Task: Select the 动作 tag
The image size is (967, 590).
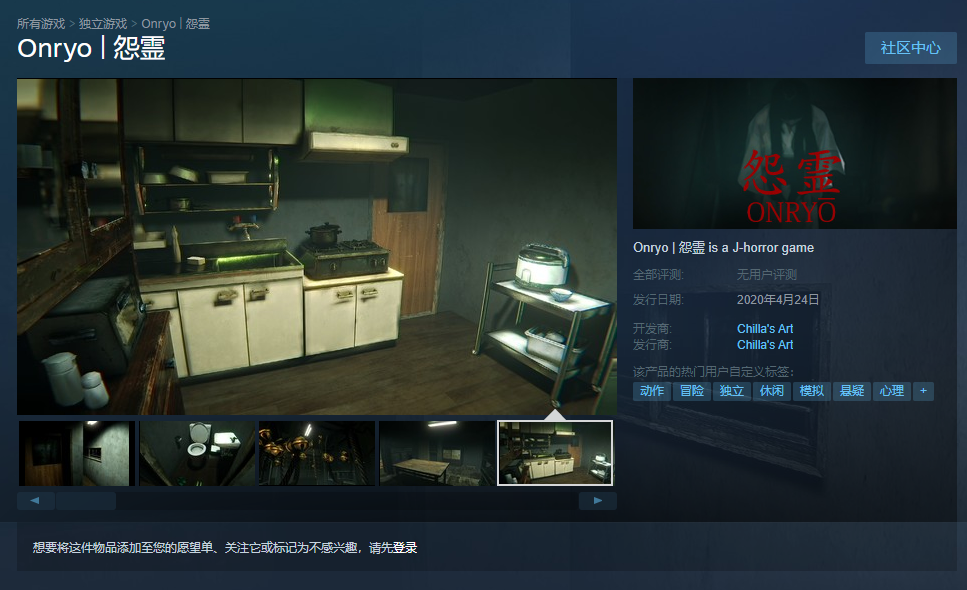Action: 652,391
